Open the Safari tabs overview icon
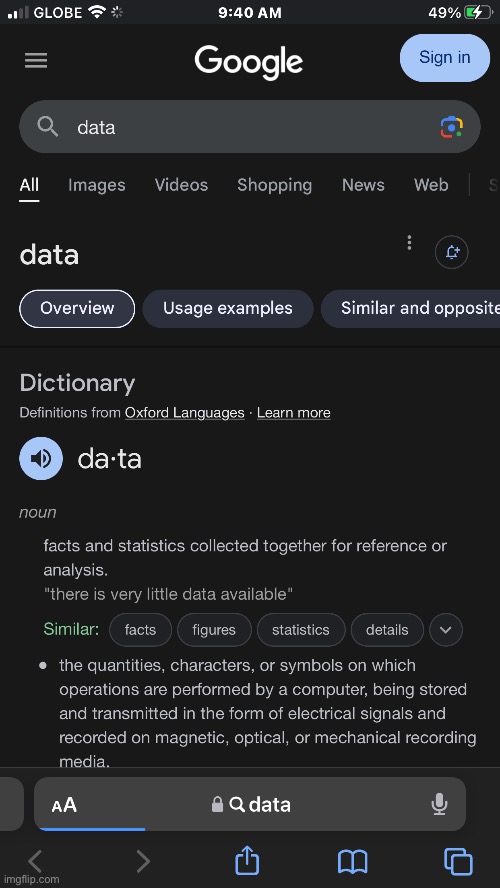500x888 pixels. [458, 861]
